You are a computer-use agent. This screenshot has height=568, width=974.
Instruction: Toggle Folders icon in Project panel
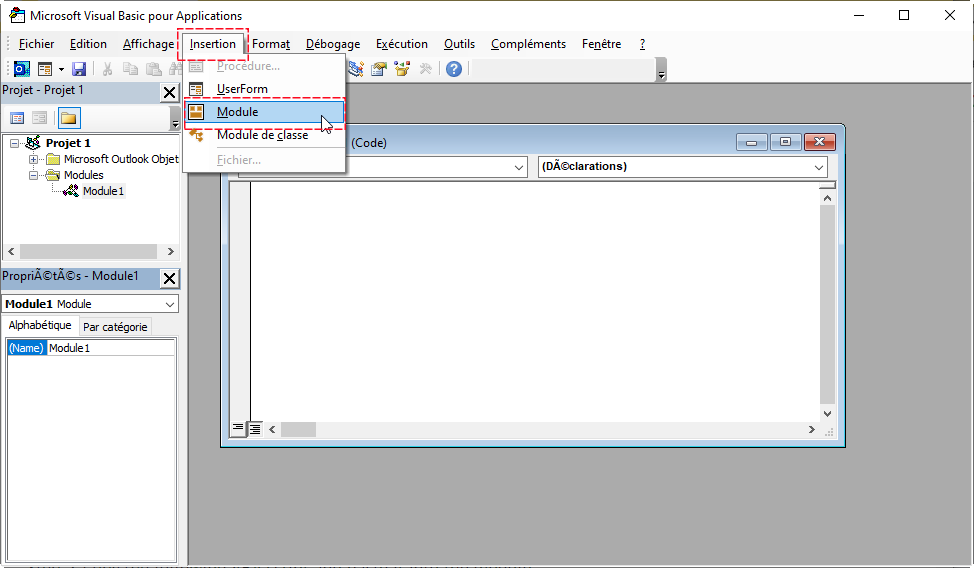[x=68, y=118]
